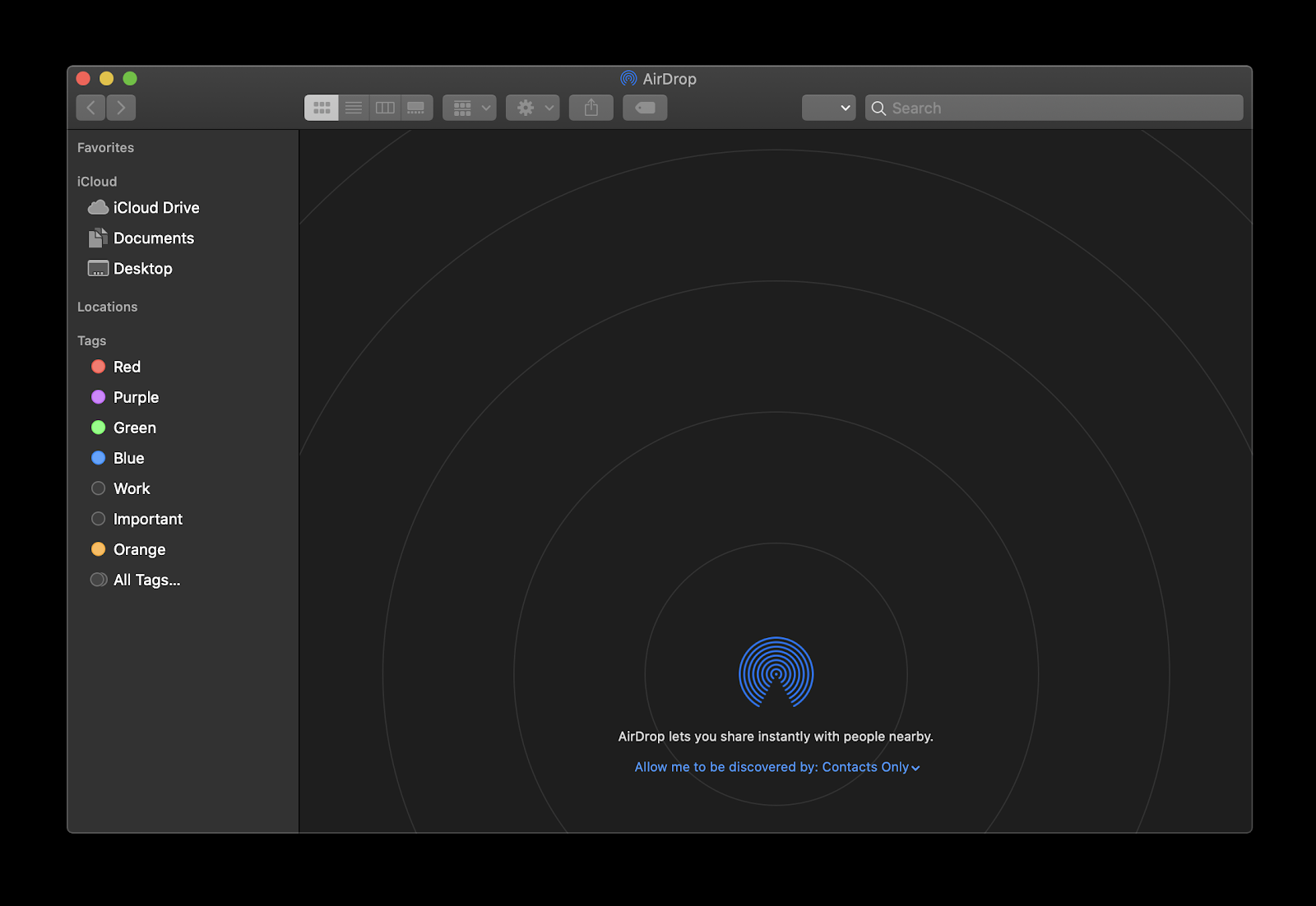
Task: Open Documents in sidebar
Action: 183,238
